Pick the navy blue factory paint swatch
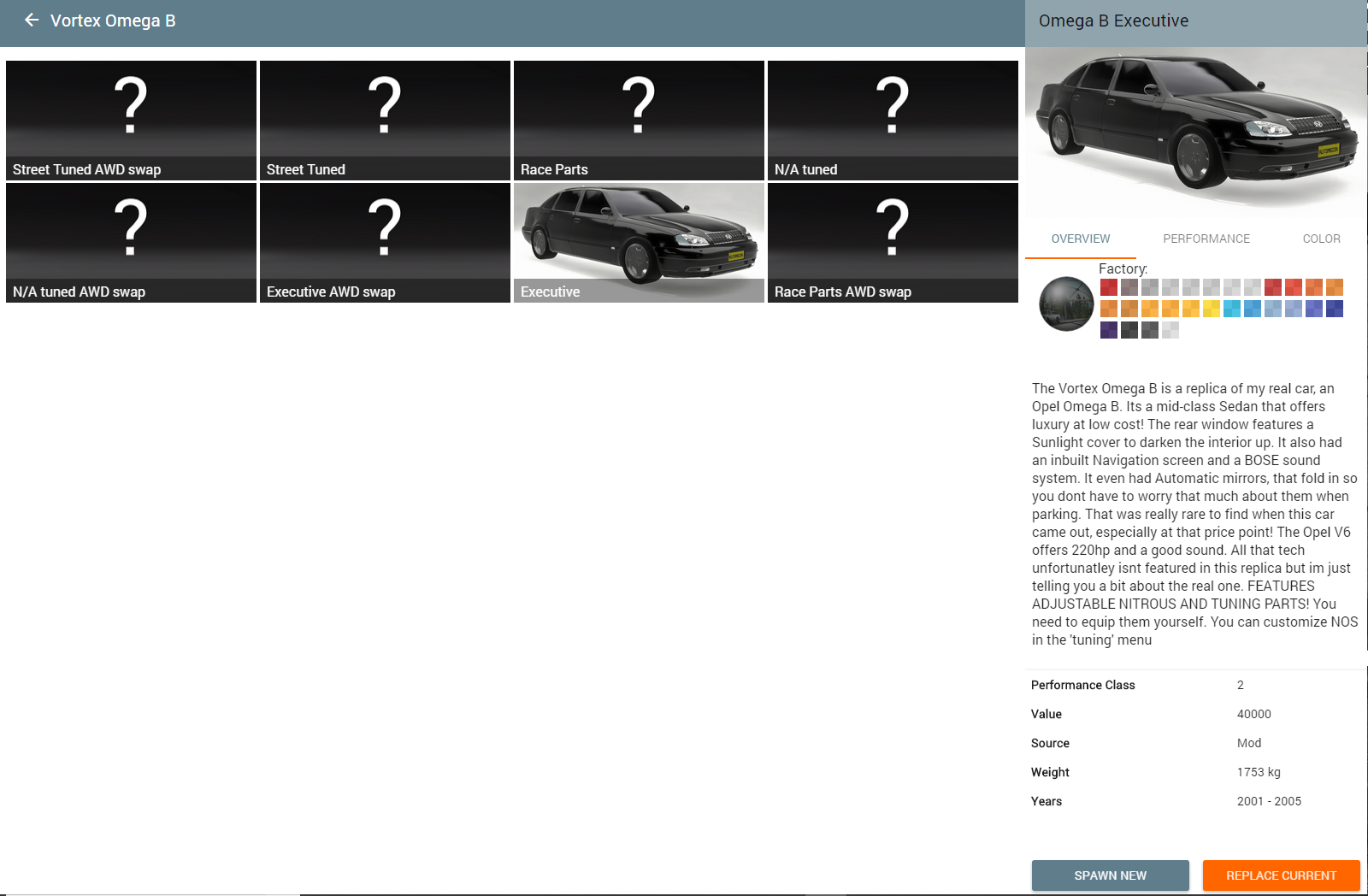The width and height of the screenshot is (1368, 896). (1335, 309)
